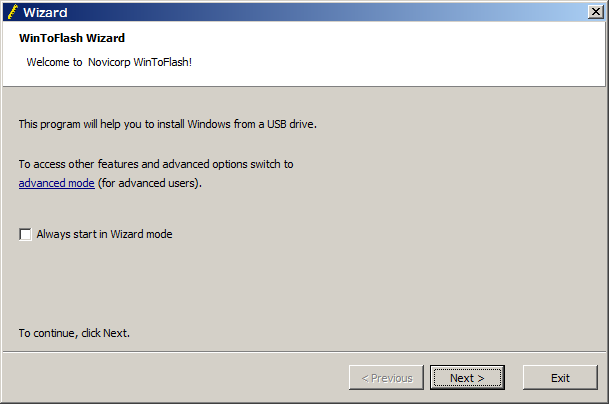The width and height of the screenshot is (609, 404).
Task: Click the 'Welcome to Novicorp WinToFlash!' subtitle
Action: coord(109,62)
